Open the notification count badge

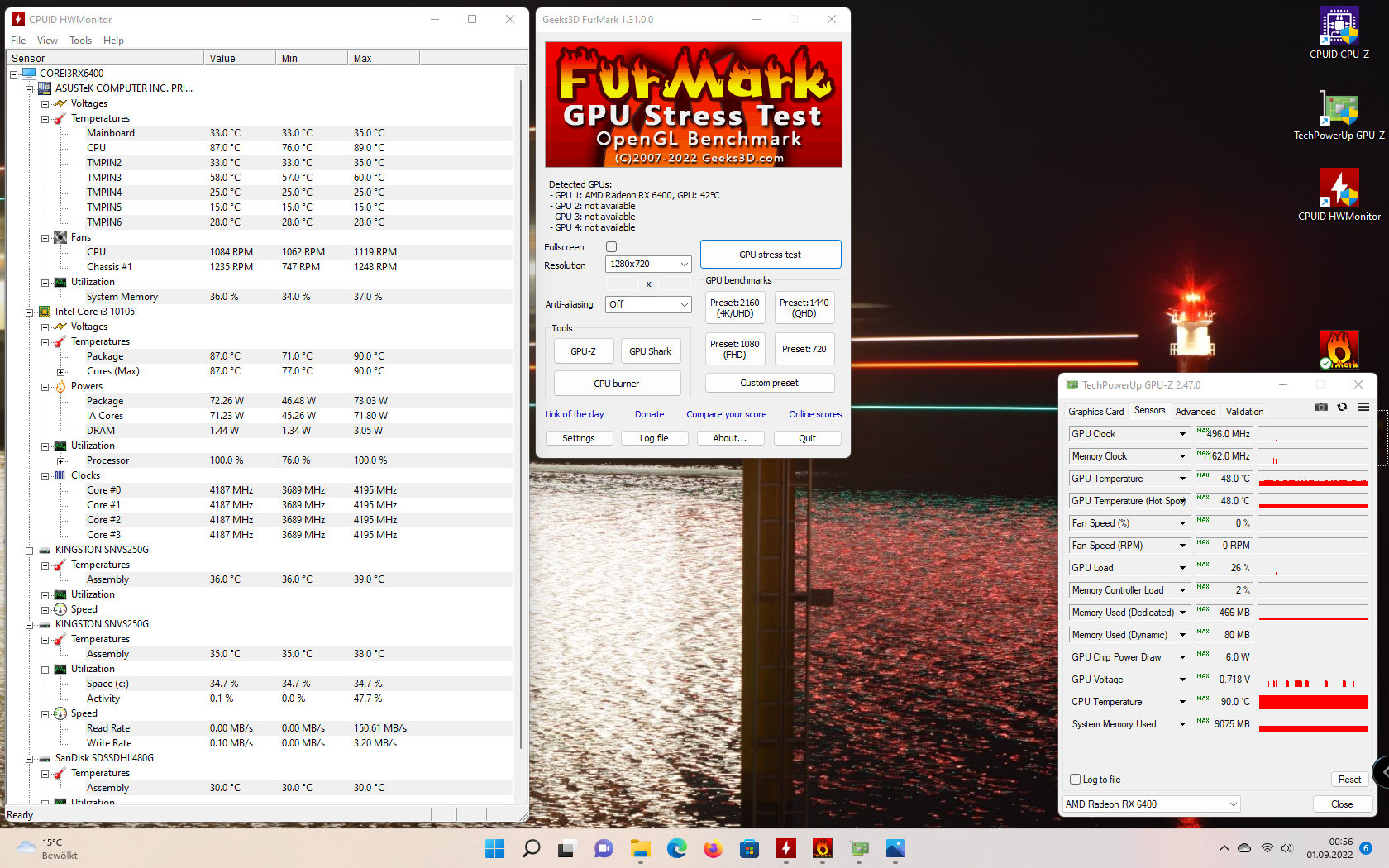(1366, 848)
